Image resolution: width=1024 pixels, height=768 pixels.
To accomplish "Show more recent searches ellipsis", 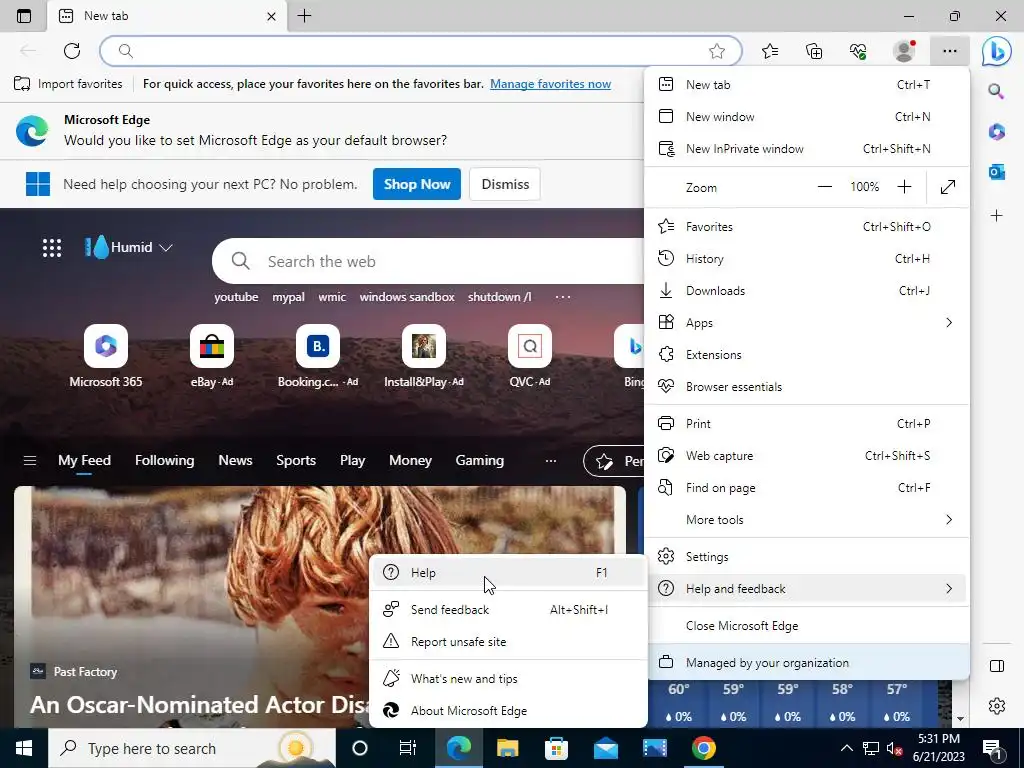I will tap(562, 296).
